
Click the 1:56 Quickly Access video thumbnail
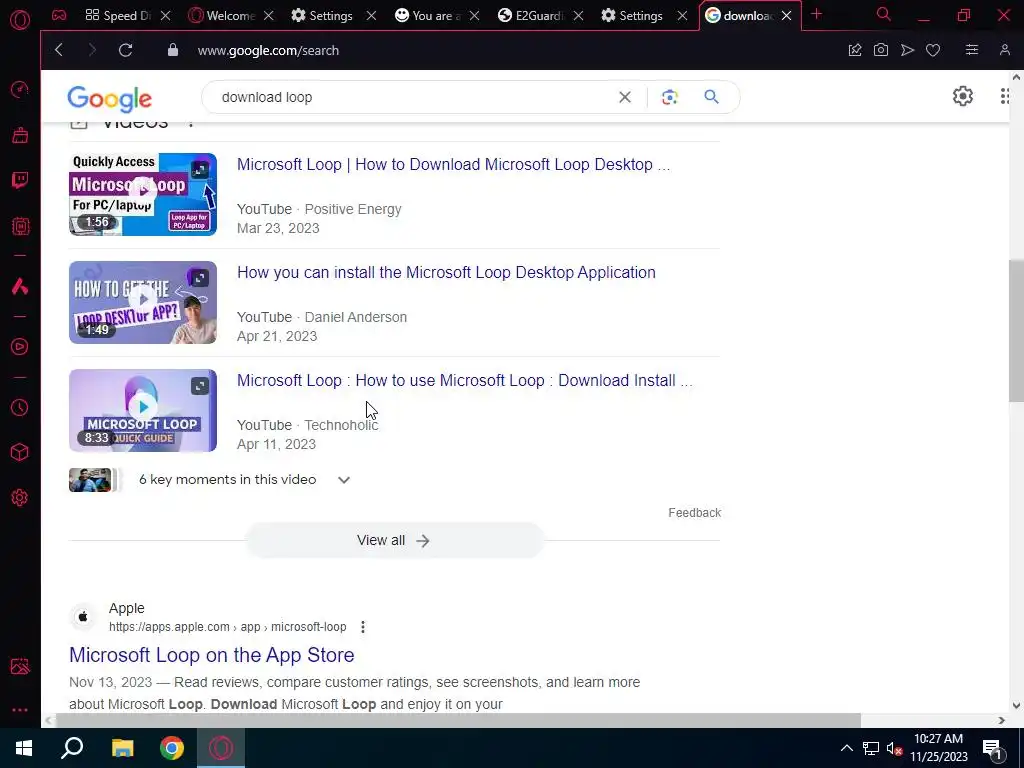143,195
